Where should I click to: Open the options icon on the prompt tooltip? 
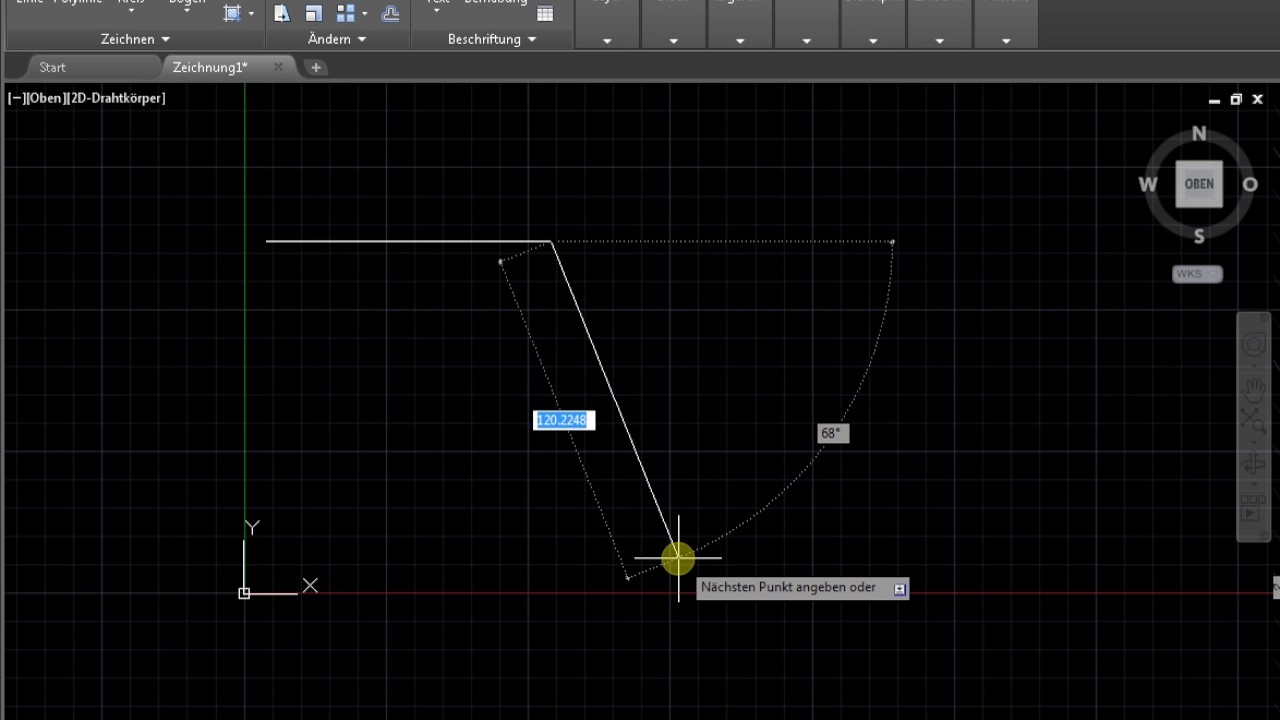900,589
